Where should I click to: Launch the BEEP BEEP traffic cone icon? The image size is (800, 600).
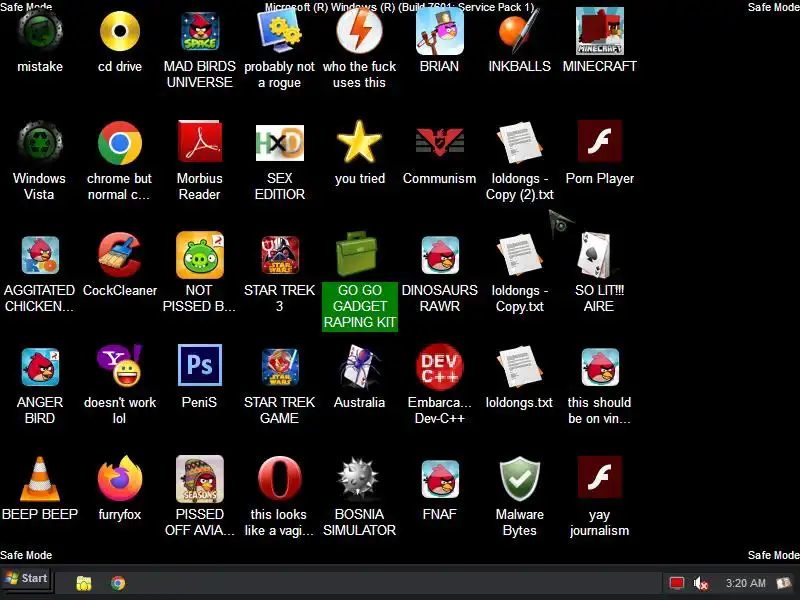coord(40,479)
